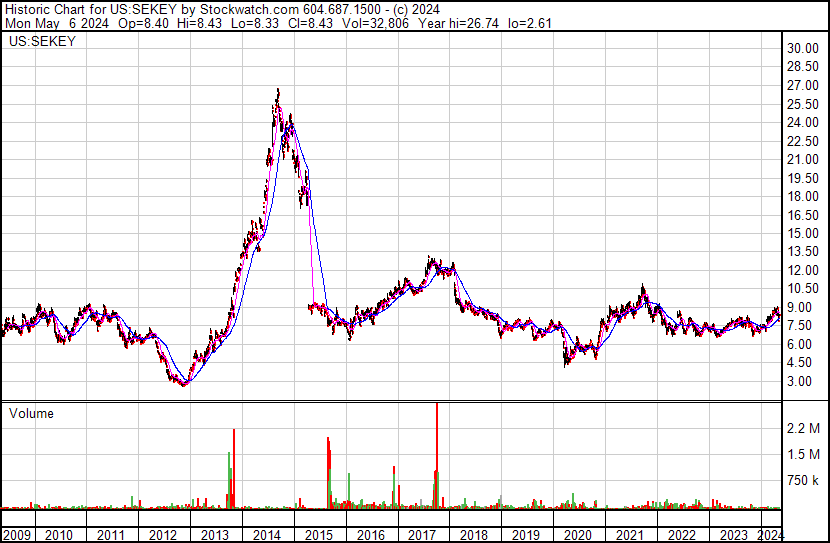Image resolution: width=830 pixels, height=543 pixels.
Task: Click the 3.00 price axis label
Action: click(800, 381)
